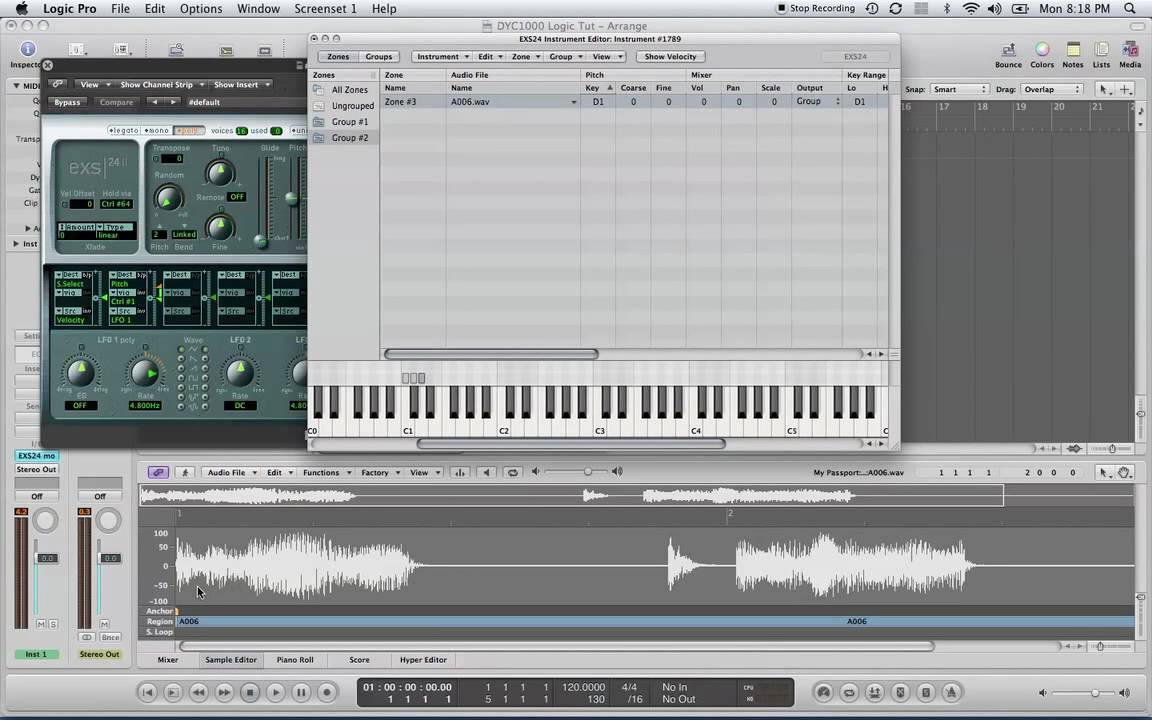Open the Audio File menu in Sample Editor

231,472
